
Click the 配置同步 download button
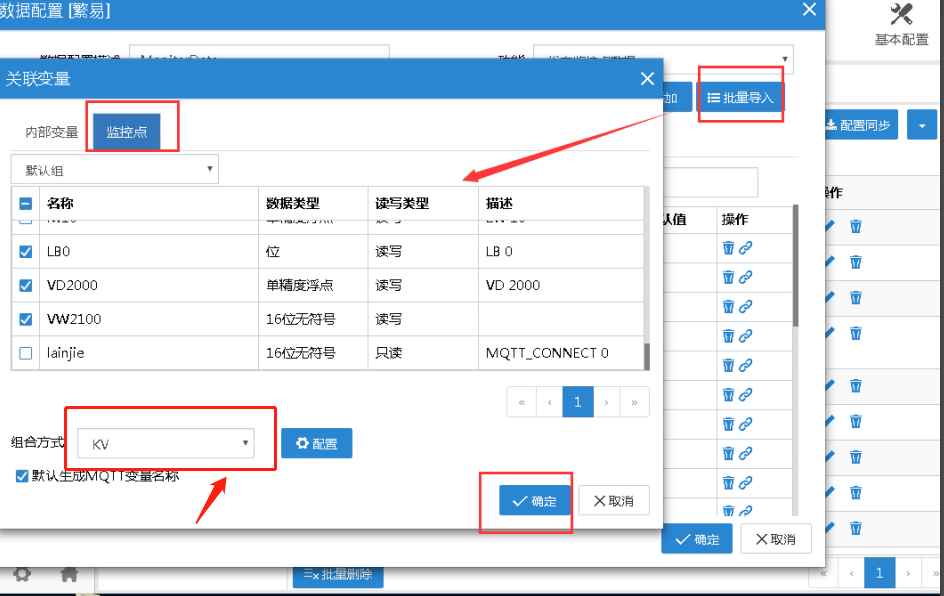click(858, 125)
